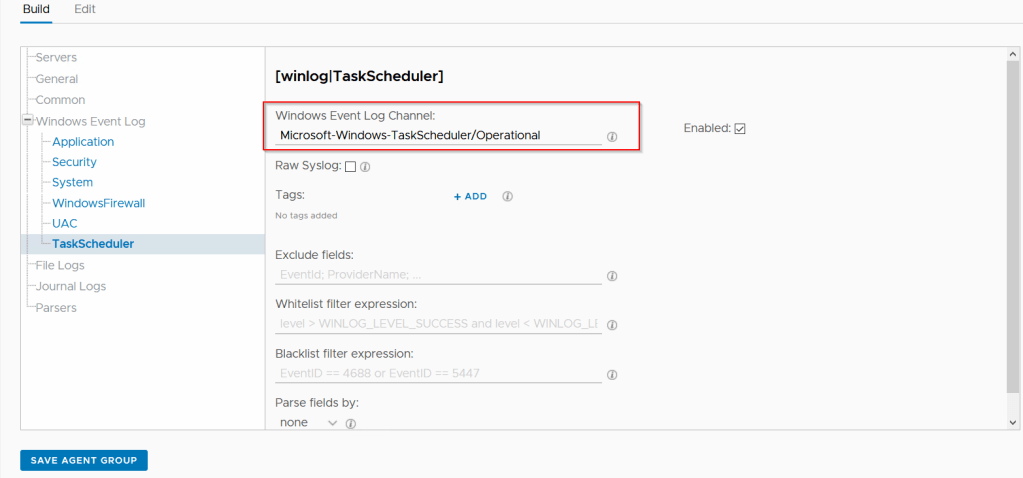Click info icon beside Parse fields by dropdown
This screenshot has height=478, width=1023.
coord(351,424)
